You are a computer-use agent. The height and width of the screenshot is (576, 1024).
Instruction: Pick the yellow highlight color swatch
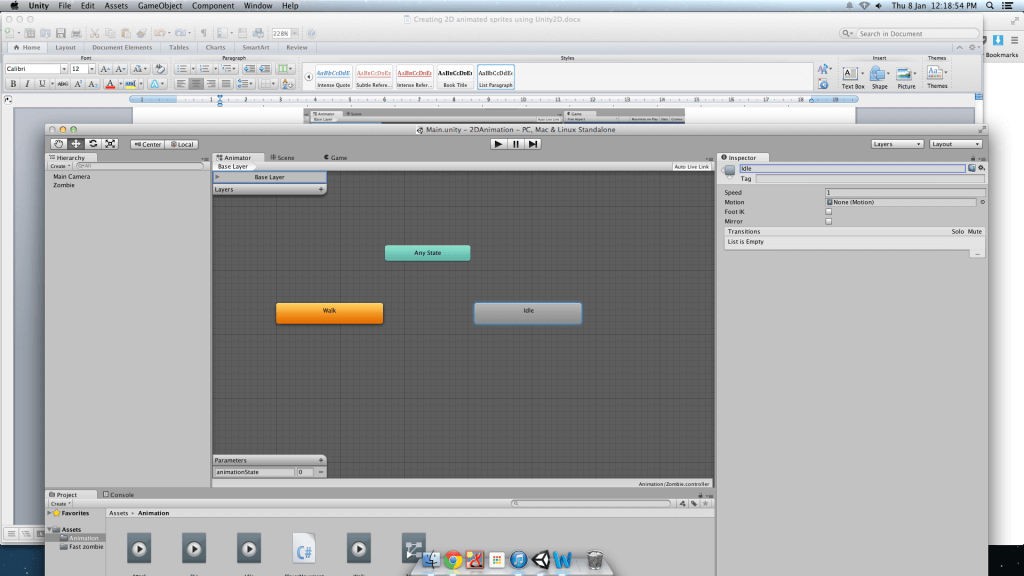(131, 84)
